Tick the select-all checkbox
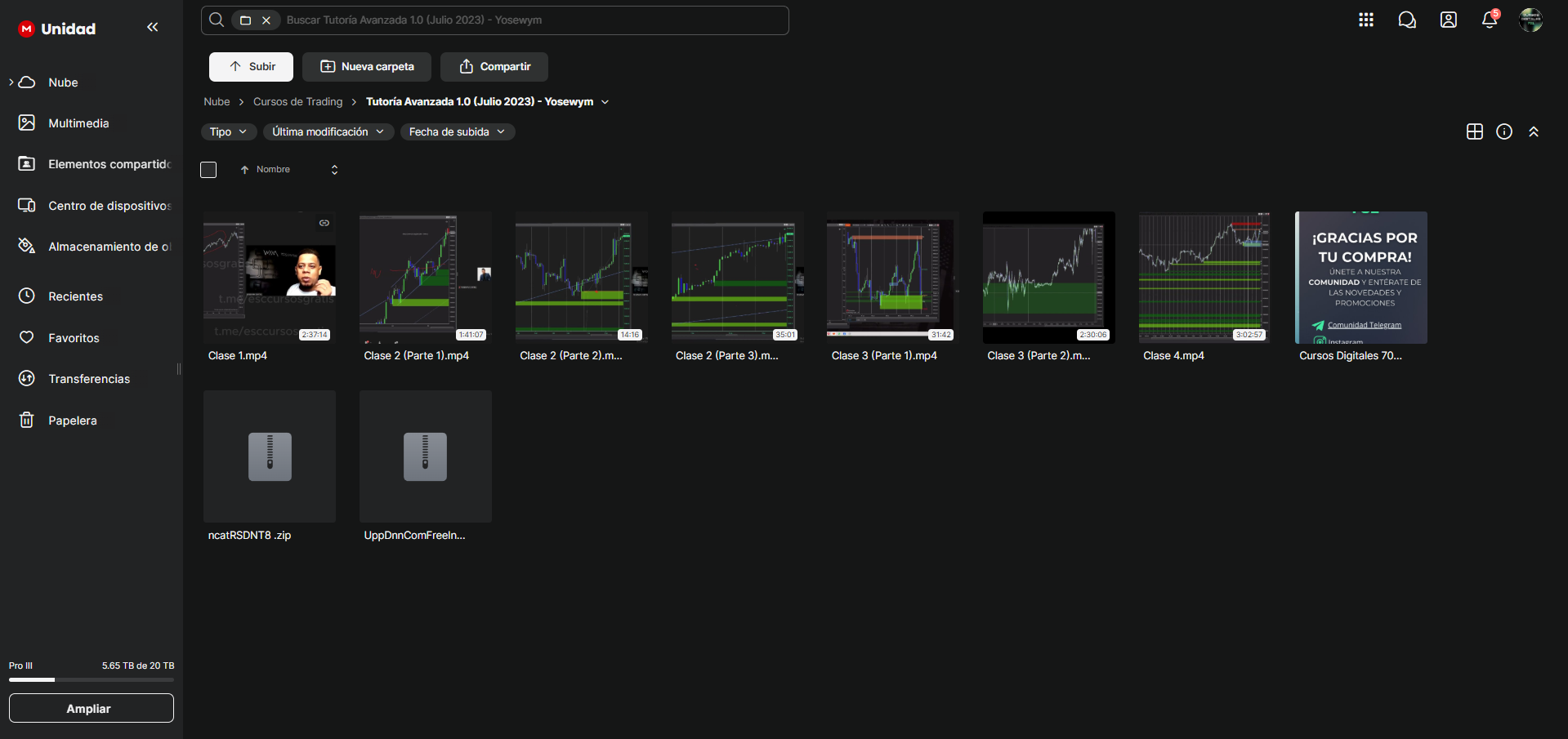Viewport: 1568px width, 739px height. click(x=208, y=170)
